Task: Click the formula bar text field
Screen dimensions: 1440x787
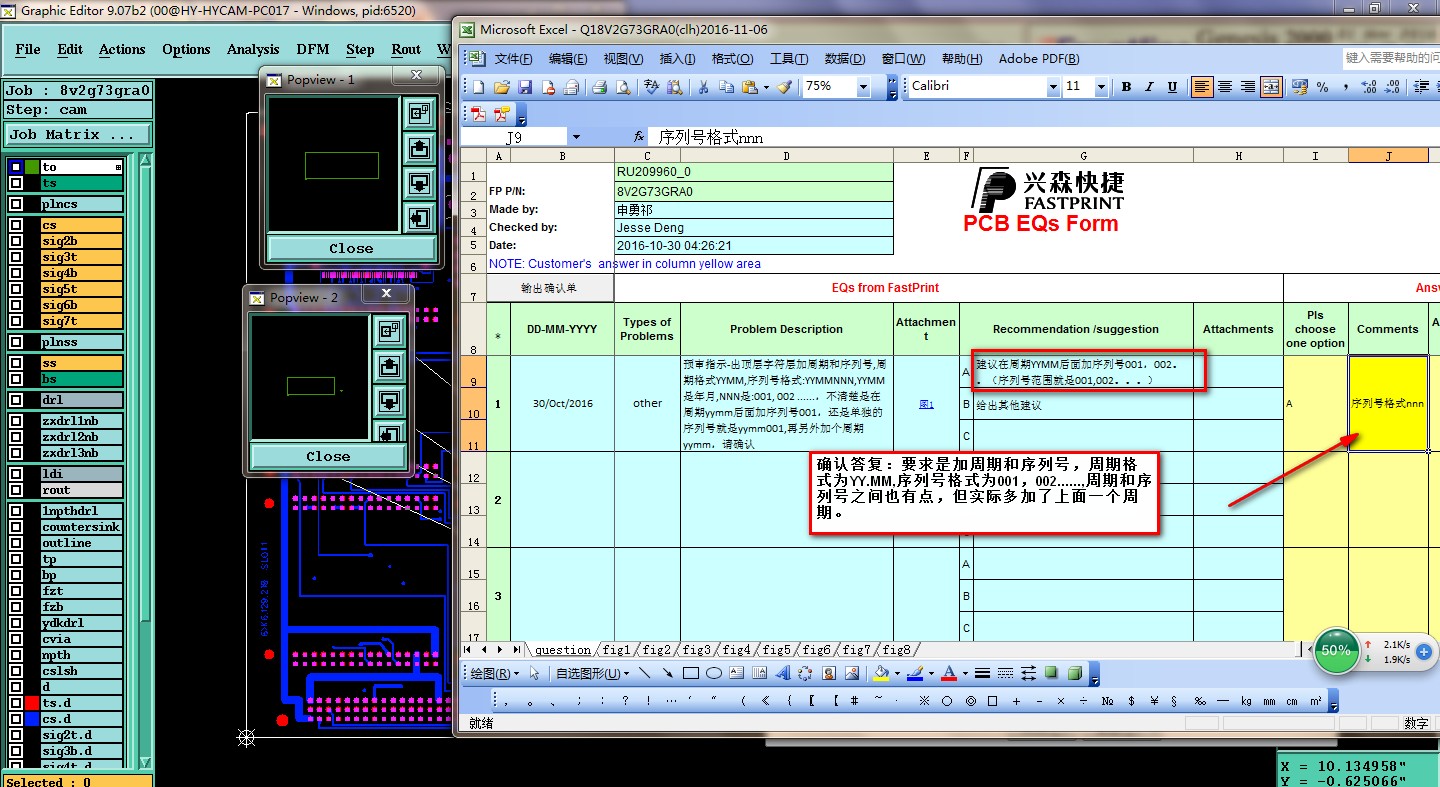Action: click(x=1045, y=137)
